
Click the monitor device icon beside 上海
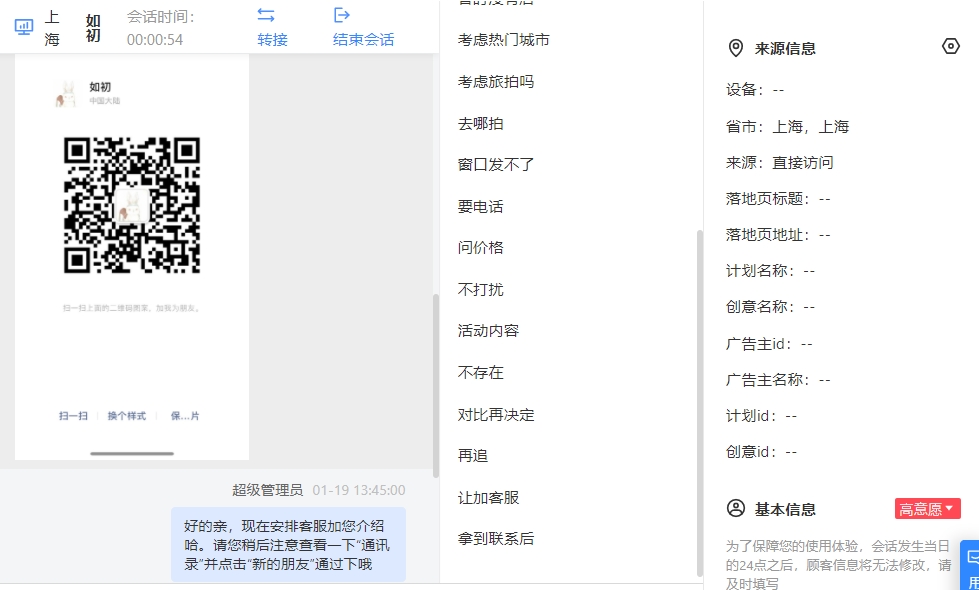(24, 27)
